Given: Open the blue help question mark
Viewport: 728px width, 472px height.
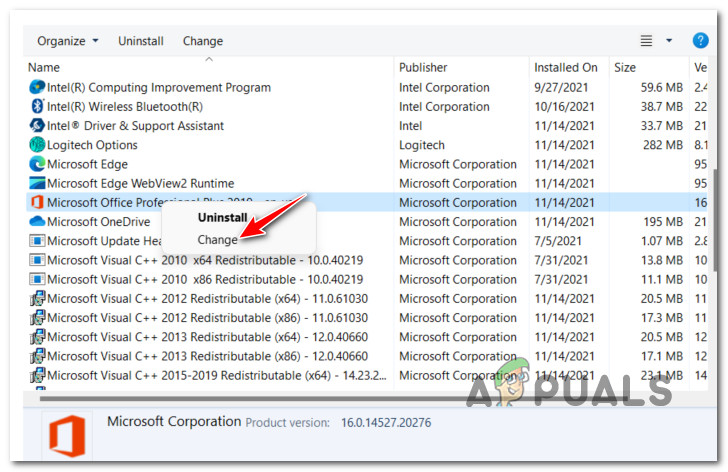Looking at the screenshot, I should point(700,41).
